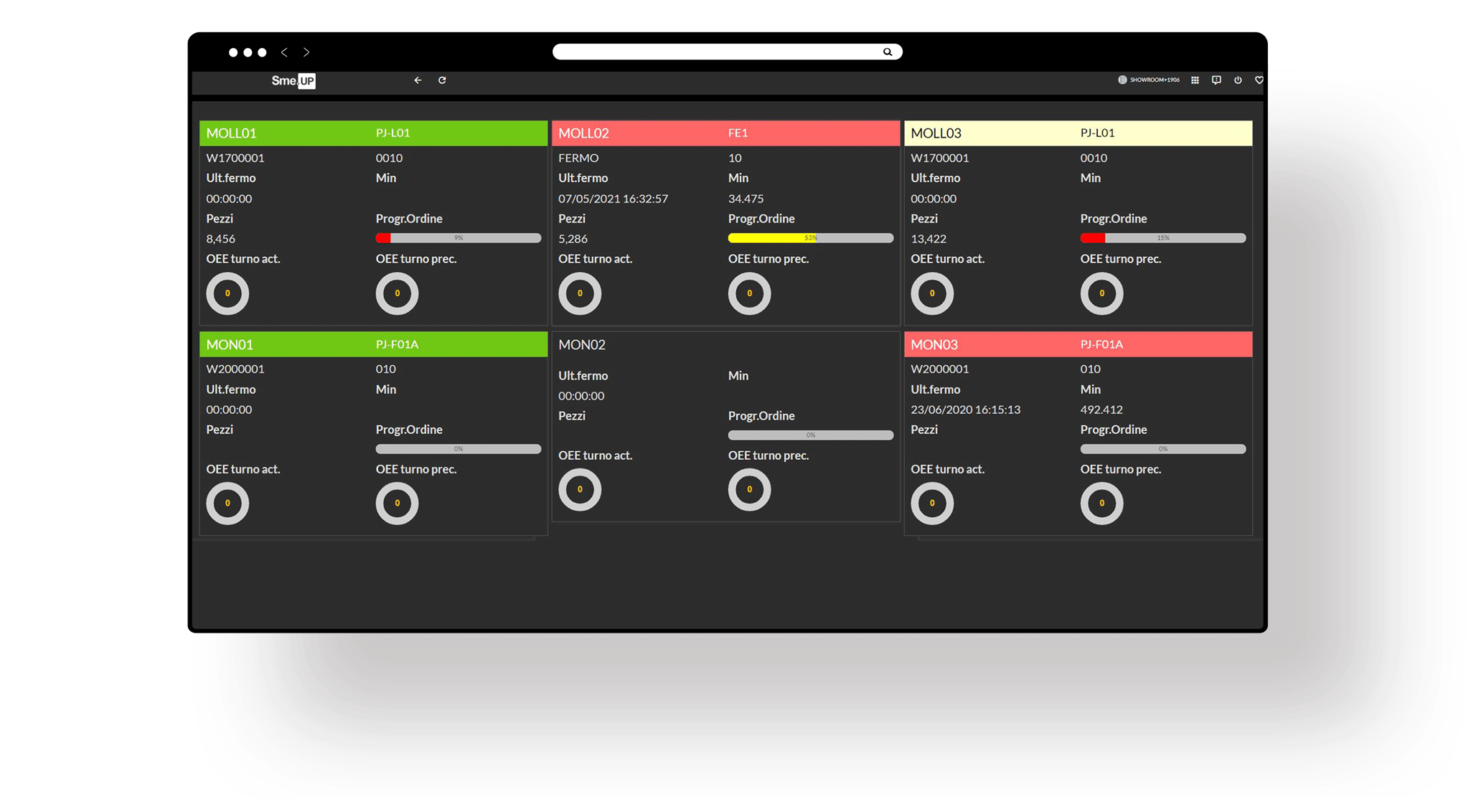Click the Sme.UP back arrow

pyautogui.click(x=418, y=80)
